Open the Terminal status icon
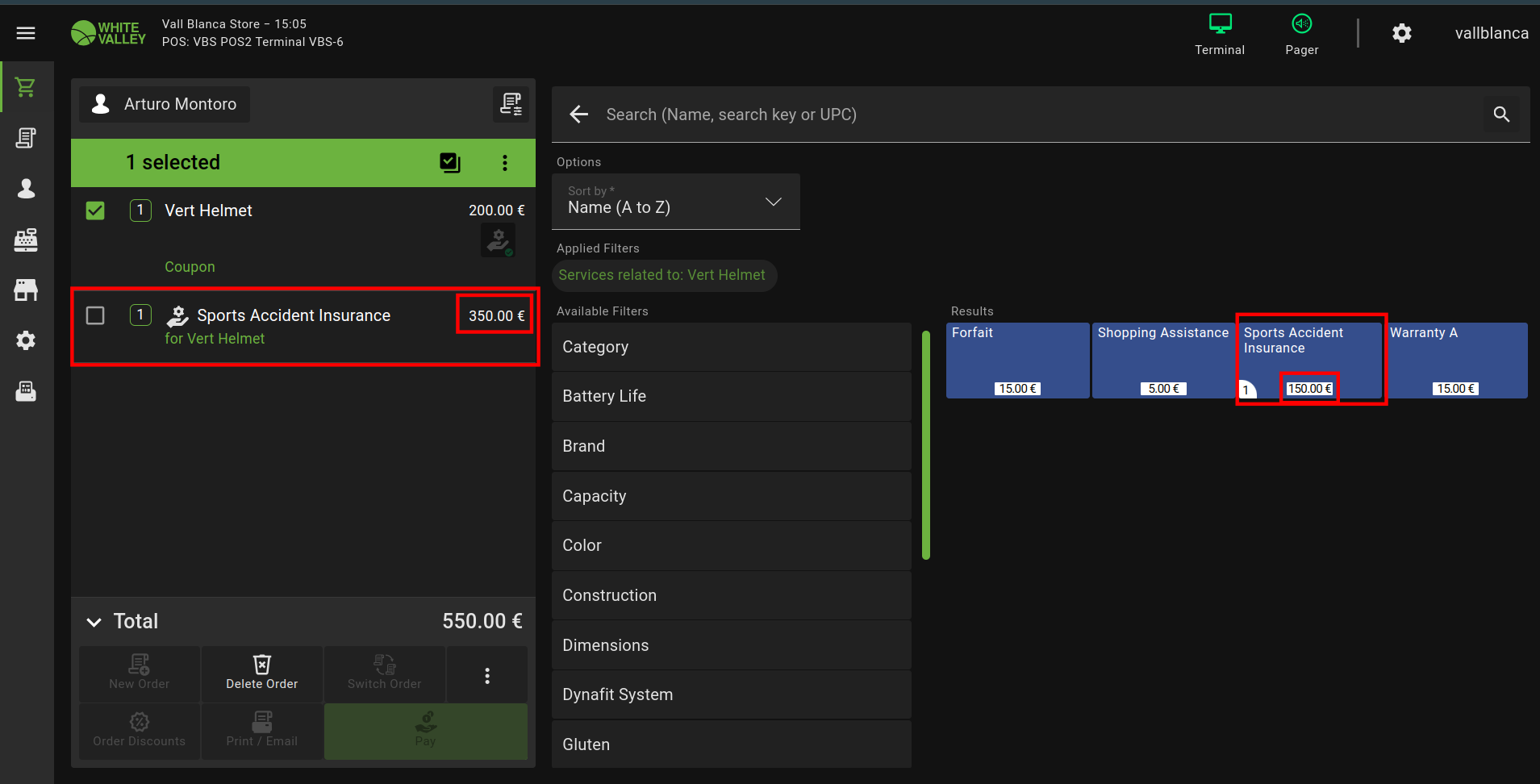Screen dimensions: 1540x784 click(x=1219, y=33)
